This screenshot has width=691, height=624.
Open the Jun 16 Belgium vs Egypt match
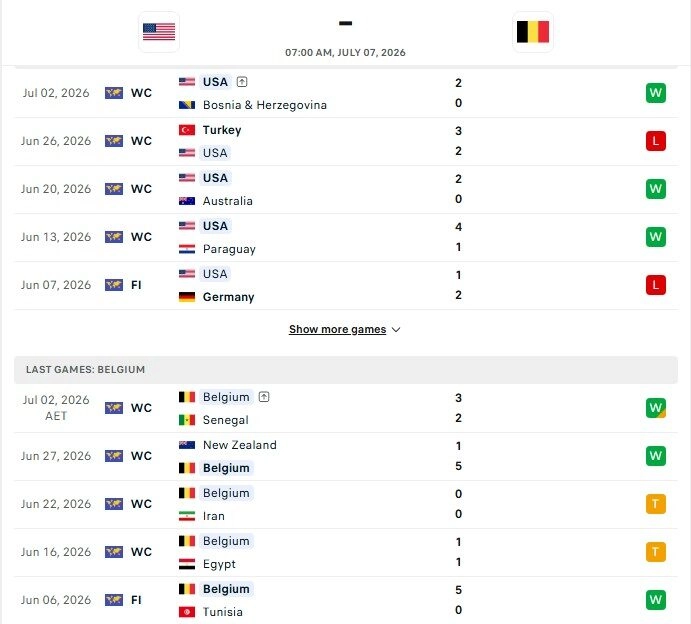click(346, 553)
